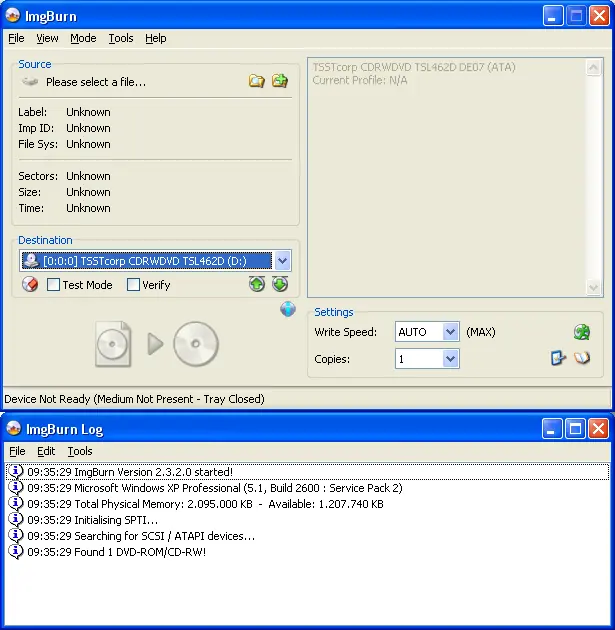Load the drive tray with the down-arrow icon
The image size is (615, 630).
coord(280,284)
